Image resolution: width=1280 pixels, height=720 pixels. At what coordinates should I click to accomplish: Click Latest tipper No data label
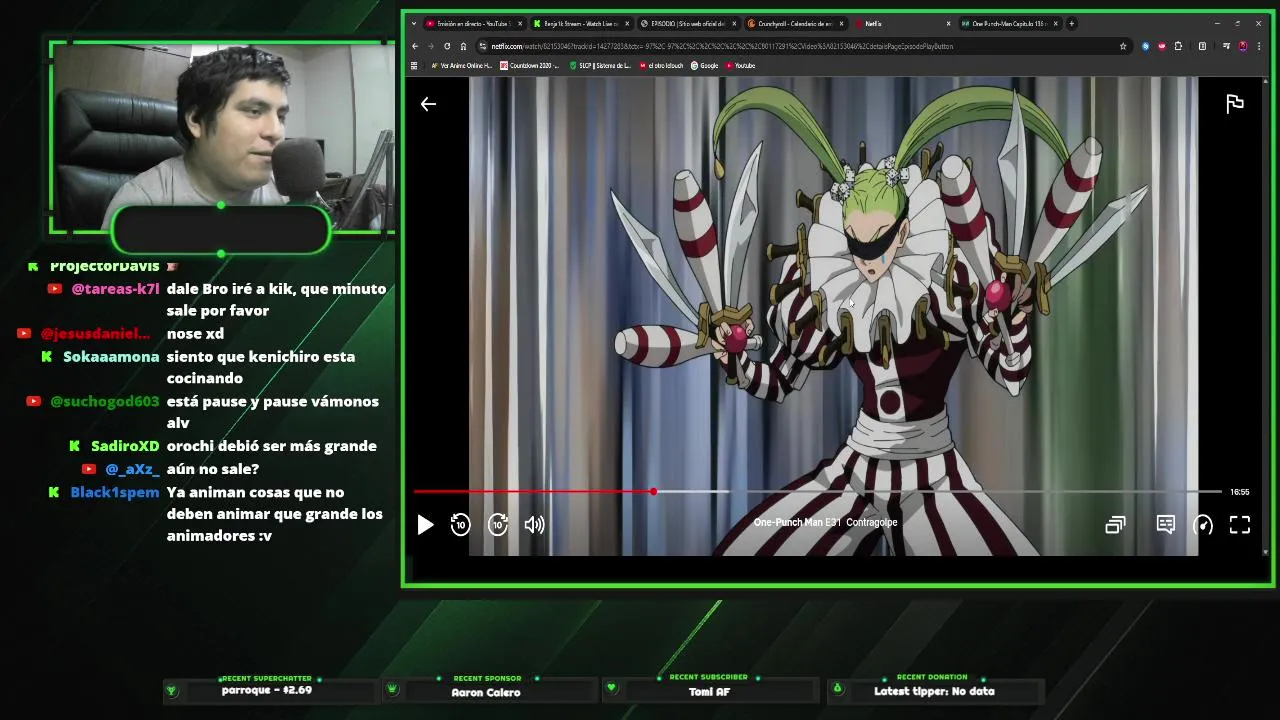pos(934,691)
